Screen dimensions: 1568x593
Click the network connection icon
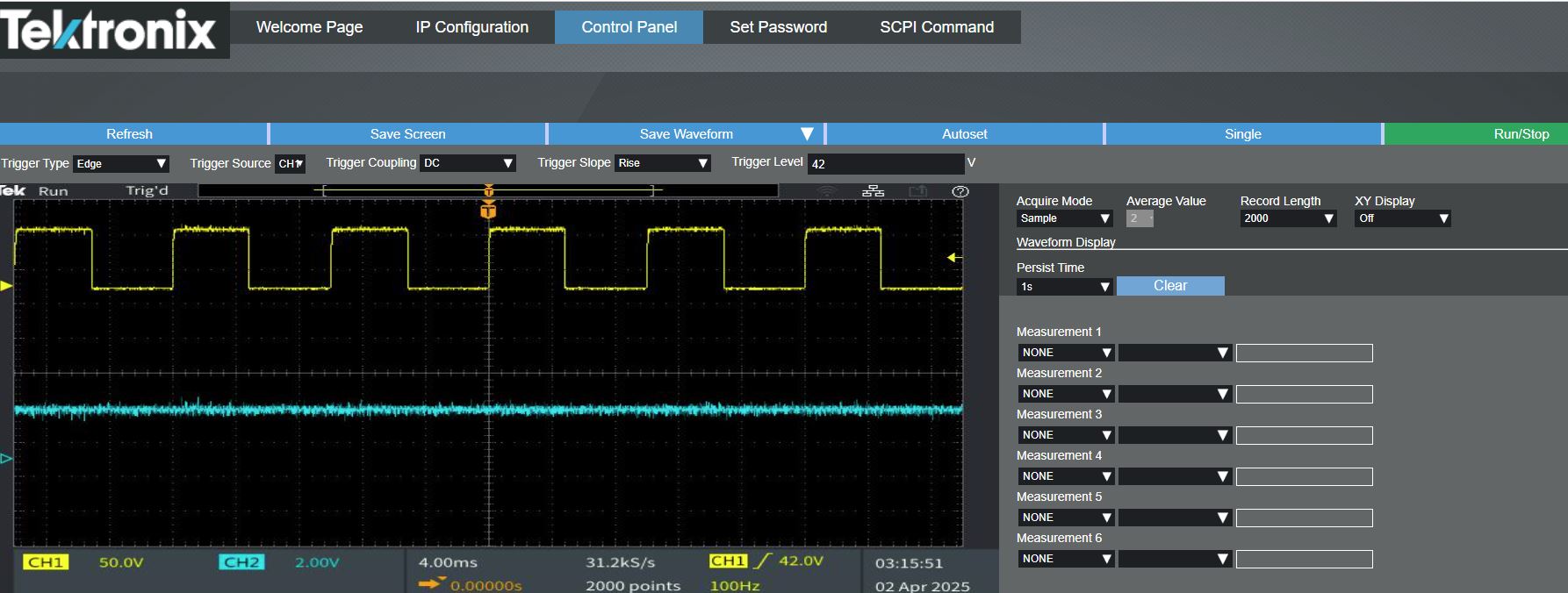(873, 190)
